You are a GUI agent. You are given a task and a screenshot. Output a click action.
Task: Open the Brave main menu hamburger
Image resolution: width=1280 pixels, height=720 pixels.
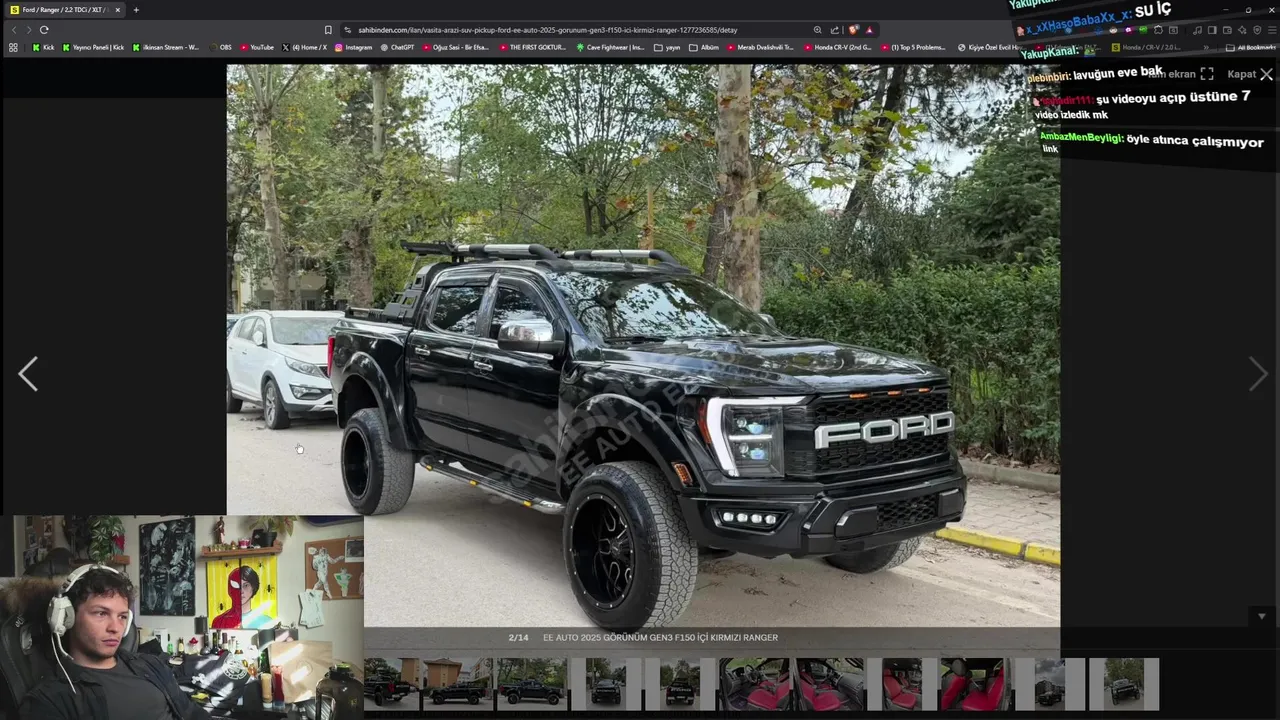[1272, 30]
